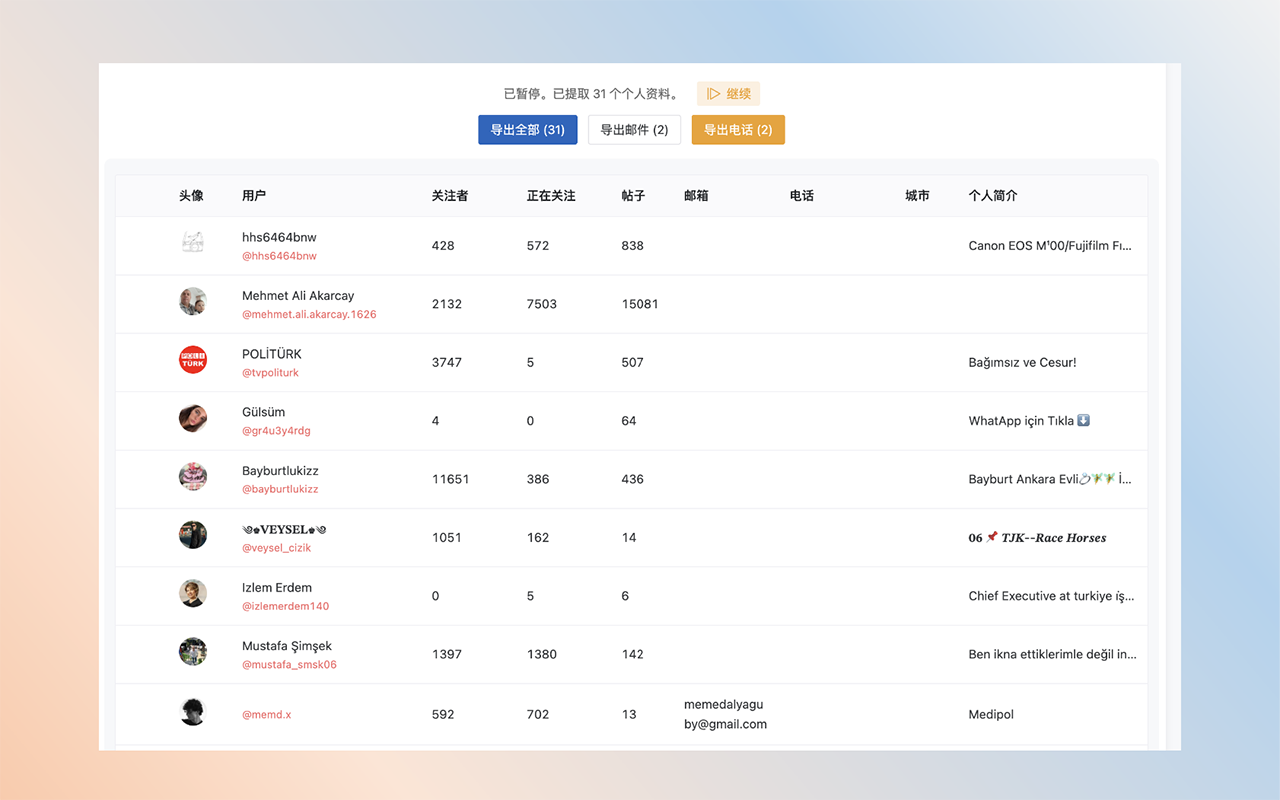Open the @mustafa_smsk06 profile link
1280x800 pixels.
(x=289, y=664)
